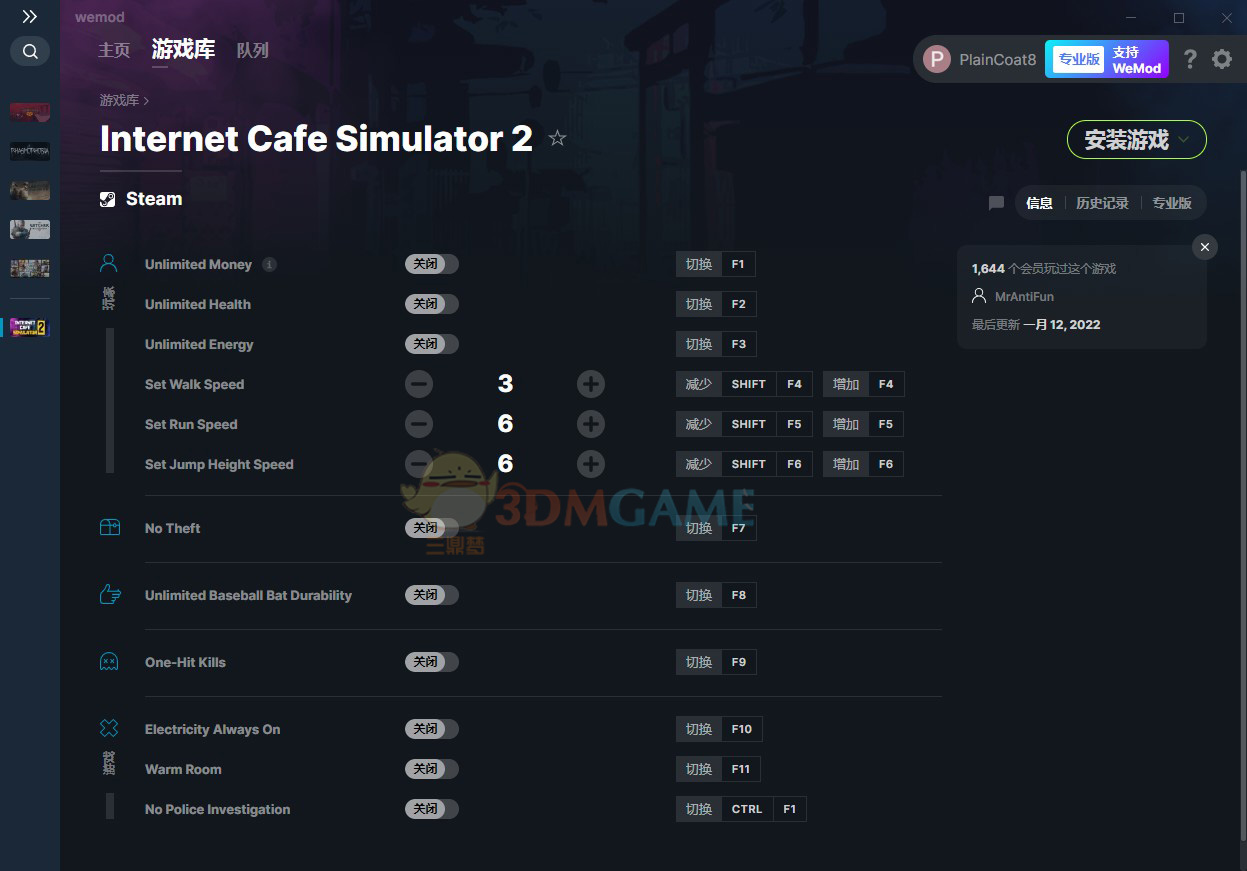Screen dimensions: 1247x871
Task: Increase Set Run Speed with plus
Action: [x=591, y=424]
